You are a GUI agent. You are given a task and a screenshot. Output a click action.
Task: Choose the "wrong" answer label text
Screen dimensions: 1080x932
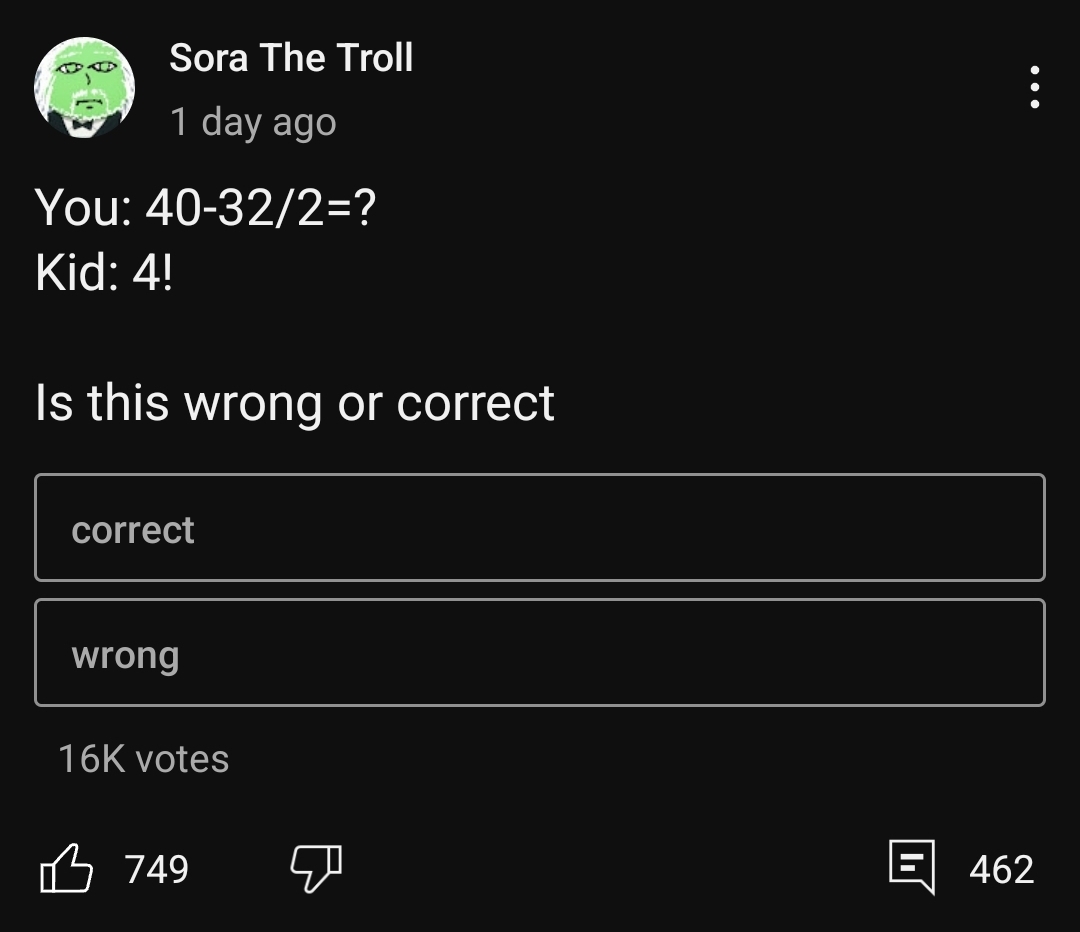coord(125,655)
